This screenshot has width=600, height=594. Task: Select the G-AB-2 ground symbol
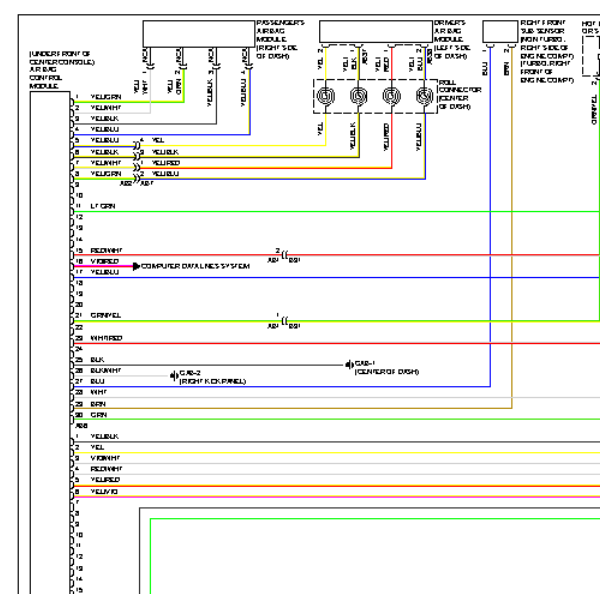[174, 376]
